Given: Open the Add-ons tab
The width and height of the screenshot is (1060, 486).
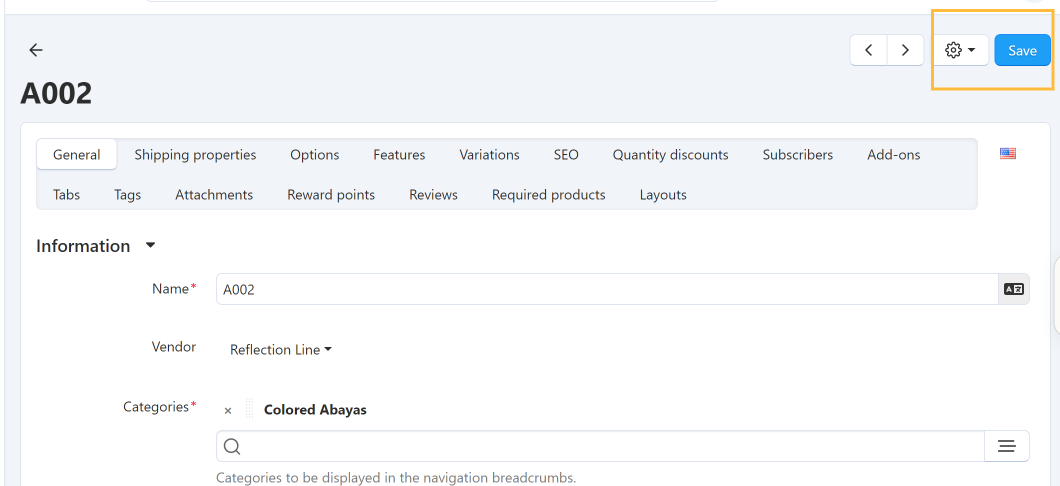Looking at the screenshot, I should pos(894,155).
